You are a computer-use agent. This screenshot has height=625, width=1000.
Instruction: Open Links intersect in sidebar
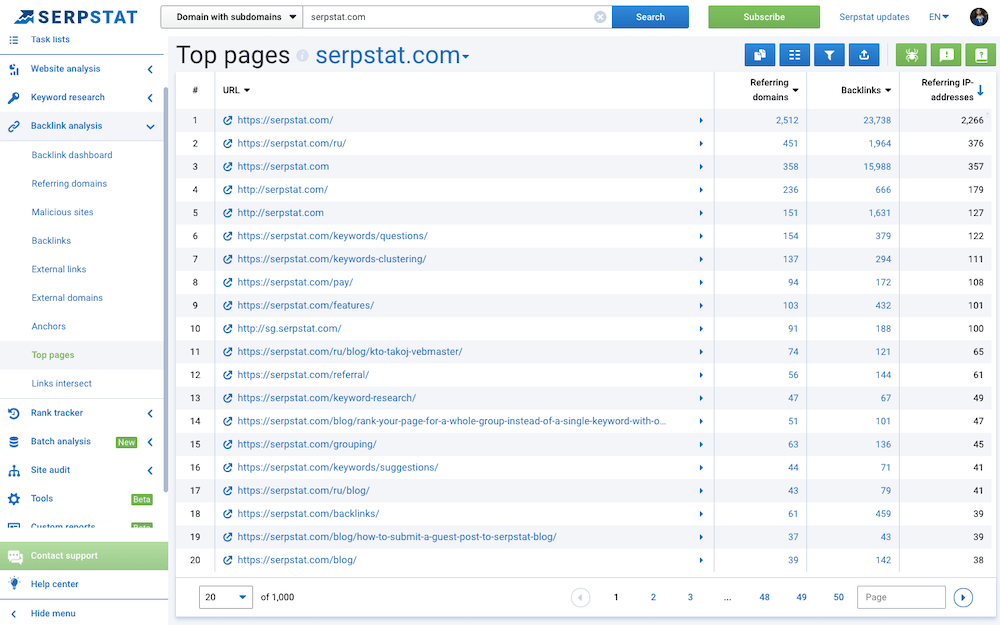(x=62, y=383)
